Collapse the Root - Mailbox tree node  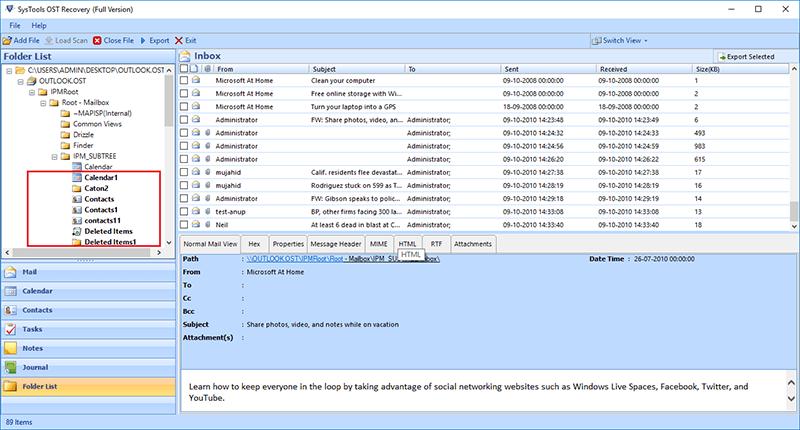43,103
